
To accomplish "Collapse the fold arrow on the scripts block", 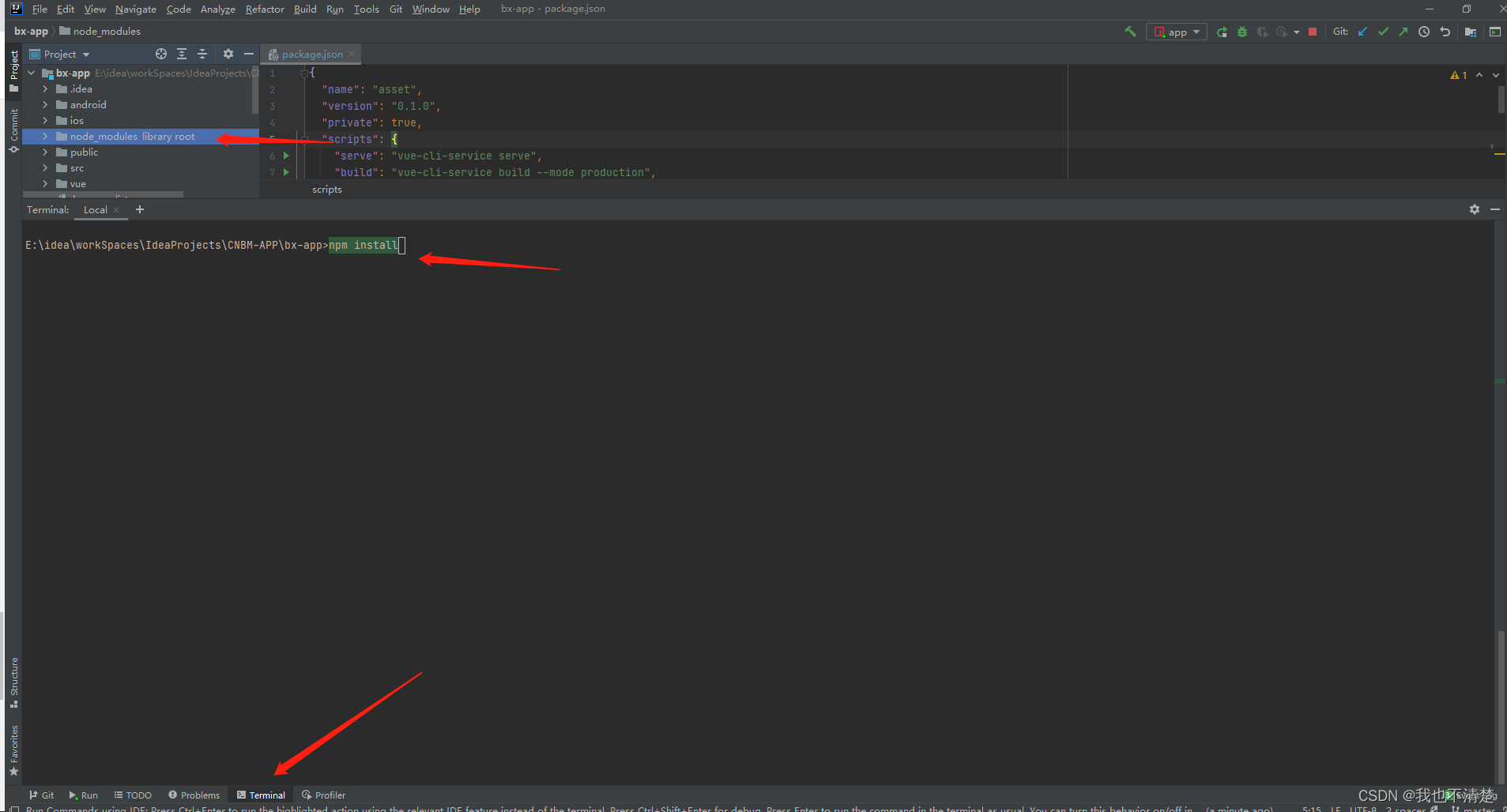I will click(303, 139).
